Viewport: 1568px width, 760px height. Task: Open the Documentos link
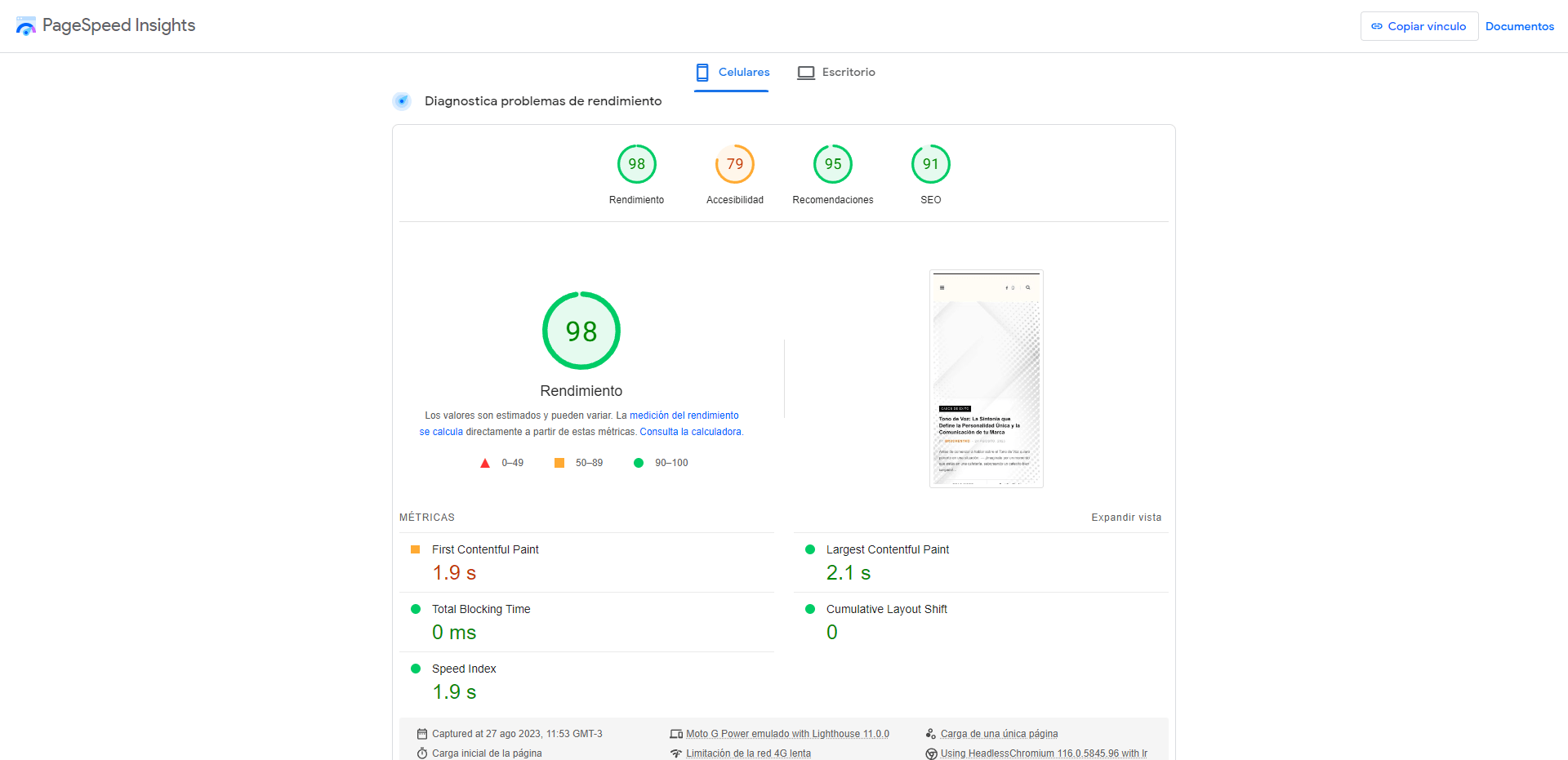1519,26
